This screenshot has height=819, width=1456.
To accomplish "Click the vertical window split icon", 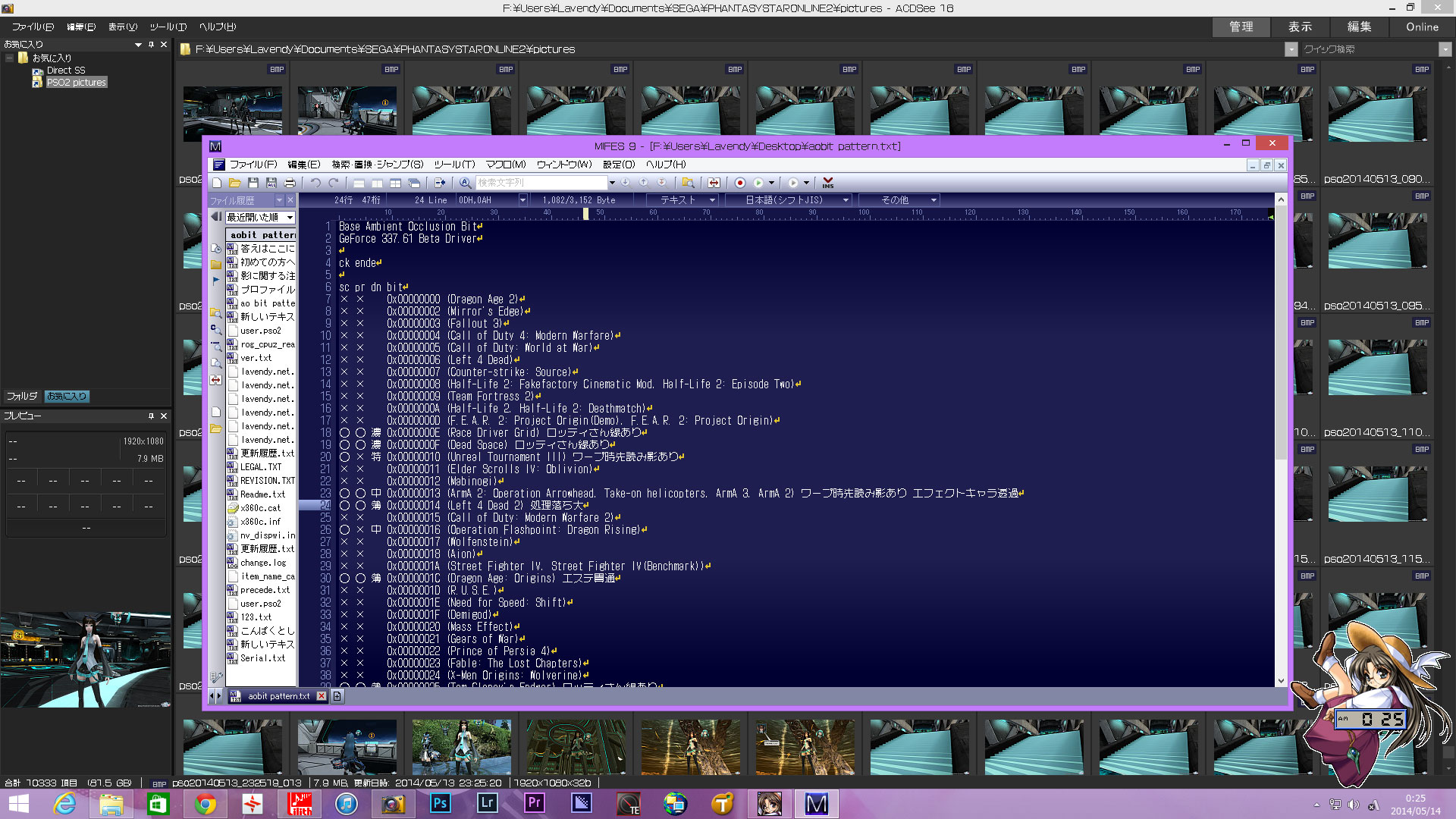I will (x=377, y=183).
